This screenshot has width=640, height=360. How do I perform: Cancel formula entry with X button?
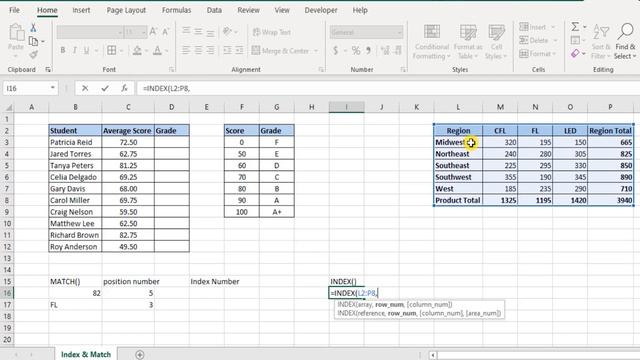tap(85, 88)
